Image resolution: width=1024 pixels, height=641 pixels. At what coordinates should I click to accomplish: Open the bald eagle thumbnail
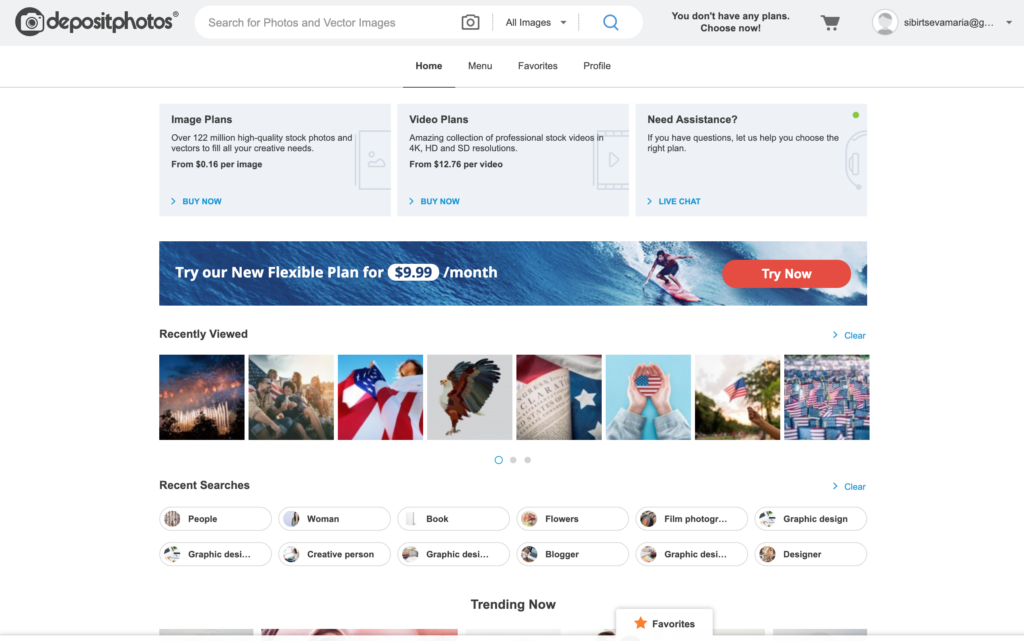tap(470, 397)
